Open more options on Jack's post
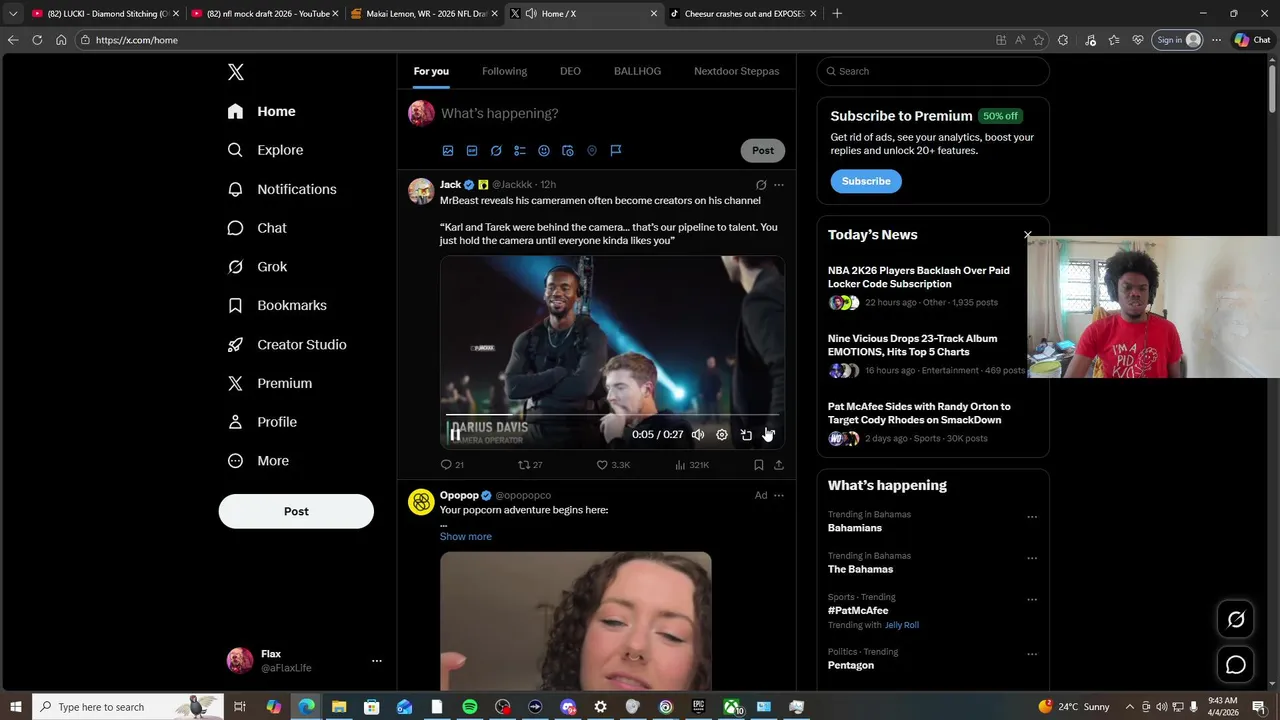Image resolution: width=1280 pixels, height=720 pixels. (779, 185)
